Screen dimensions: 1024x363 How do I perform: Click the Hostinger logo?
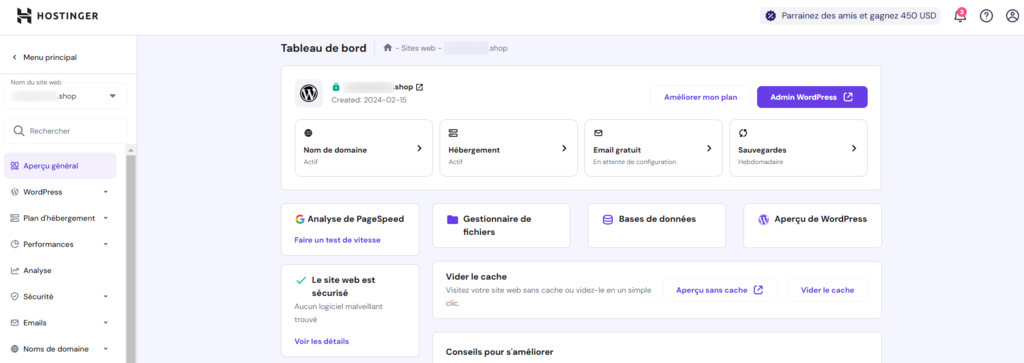point(57,16)
